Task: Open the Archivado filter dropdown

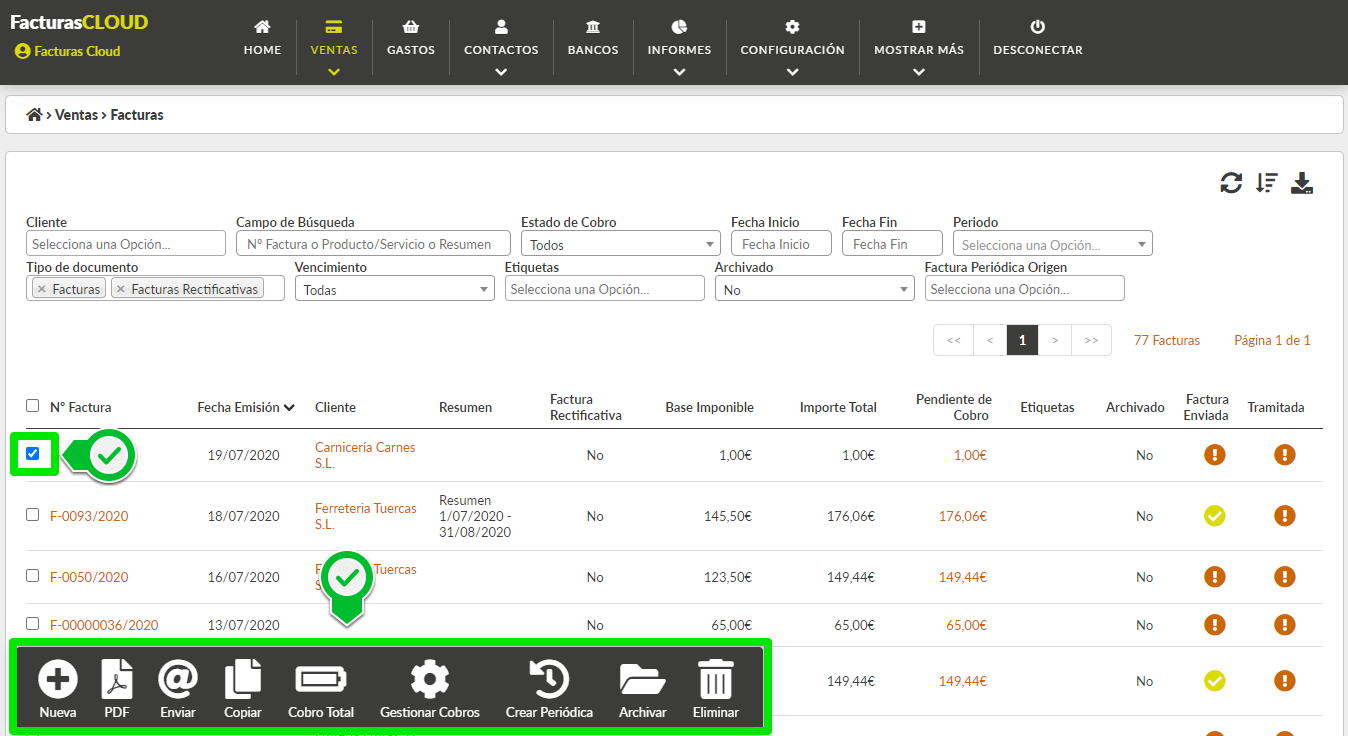Action: pyautogui.click(x=814, y=289)
